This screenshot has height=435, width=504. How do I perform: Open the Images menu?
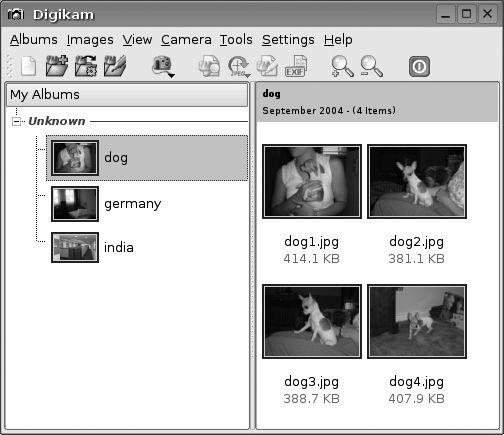[90, 40]
